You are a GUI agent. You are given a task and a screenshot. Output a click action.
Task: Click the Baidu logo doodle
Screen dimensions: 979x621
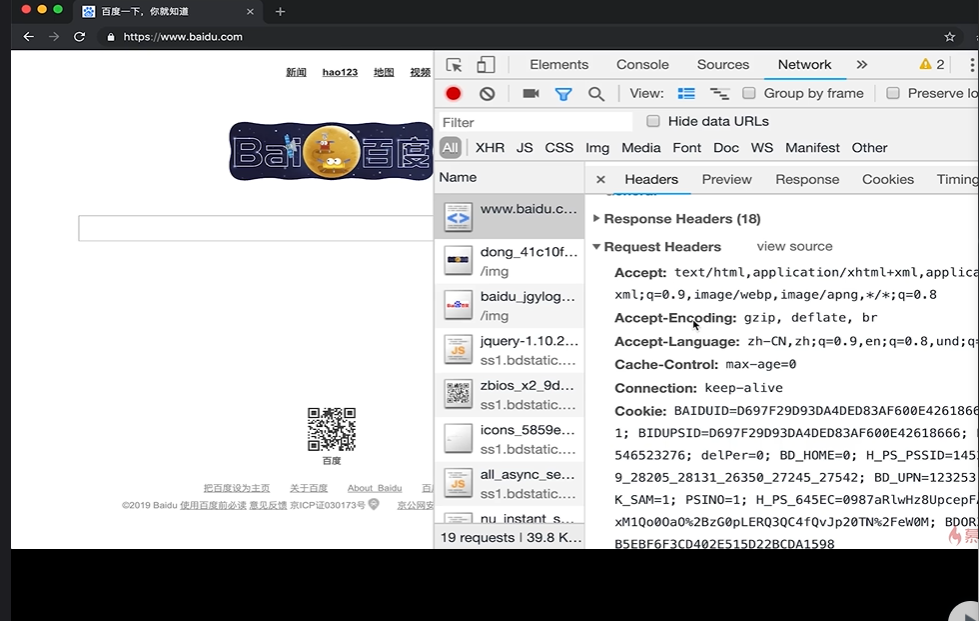pos(331,152)
